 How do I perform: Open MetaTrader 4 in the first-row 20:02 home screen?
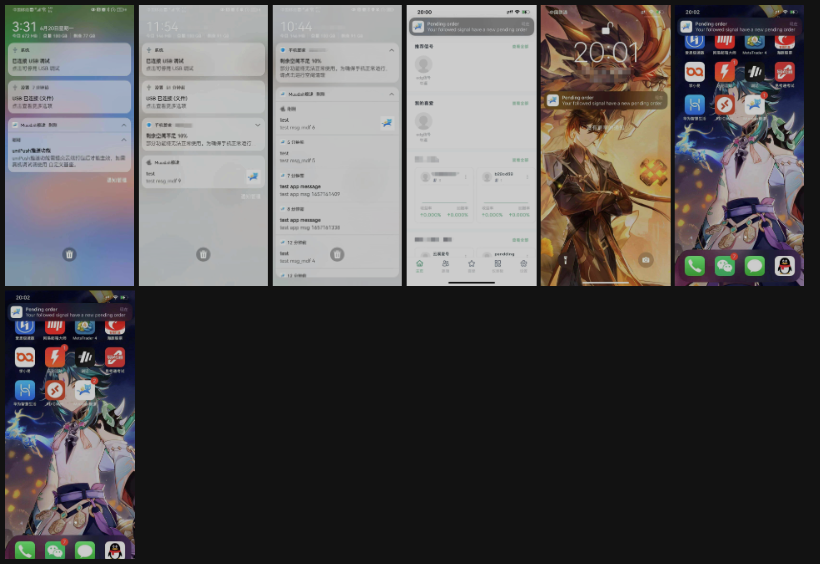tap(755, 42)
